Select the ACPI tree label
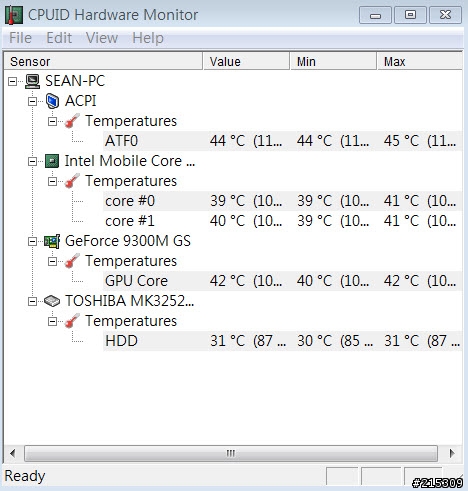 click(x=80, y=101)
